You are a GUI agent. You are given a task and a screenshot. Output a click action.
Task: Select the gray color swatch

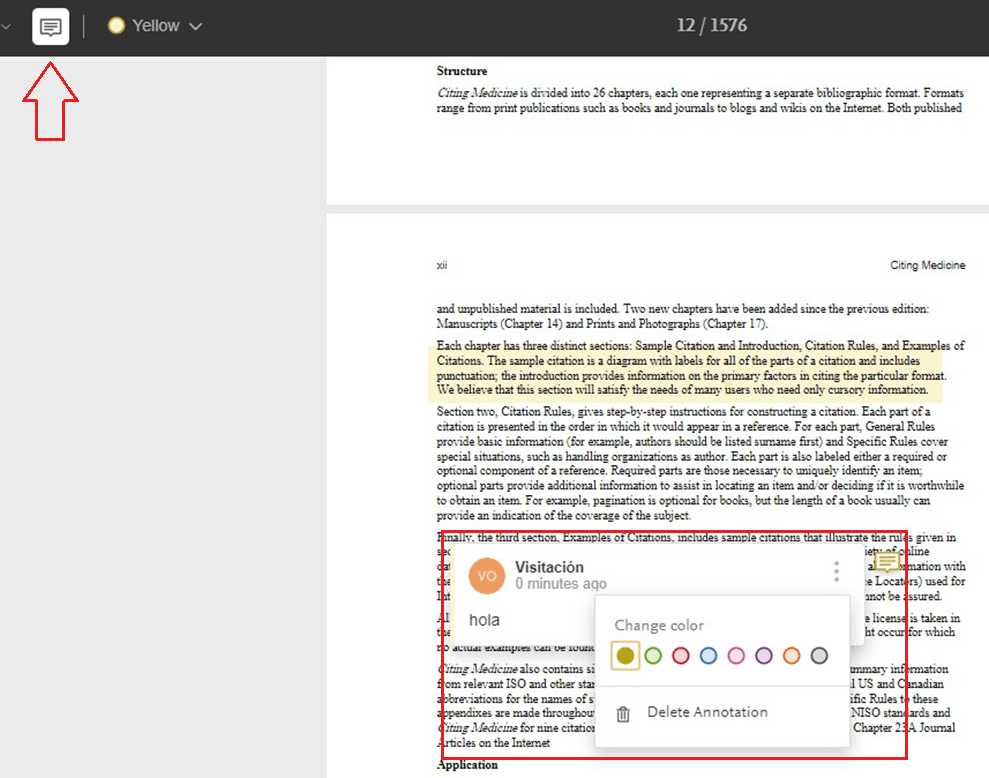pos(819,656)
